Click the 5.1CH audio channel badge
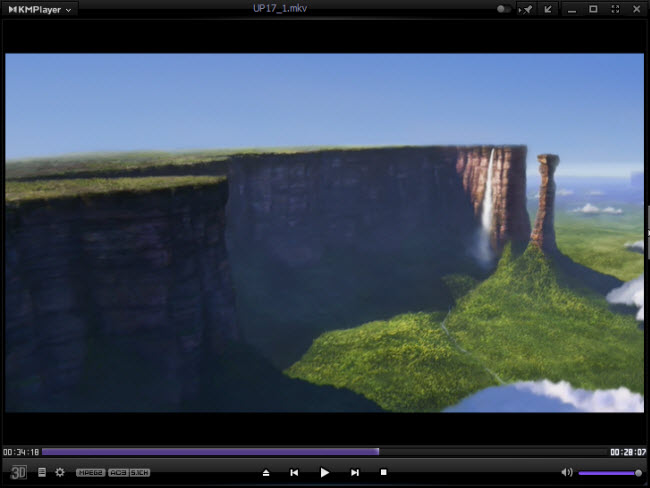650x488 pixels. [140, 473]
